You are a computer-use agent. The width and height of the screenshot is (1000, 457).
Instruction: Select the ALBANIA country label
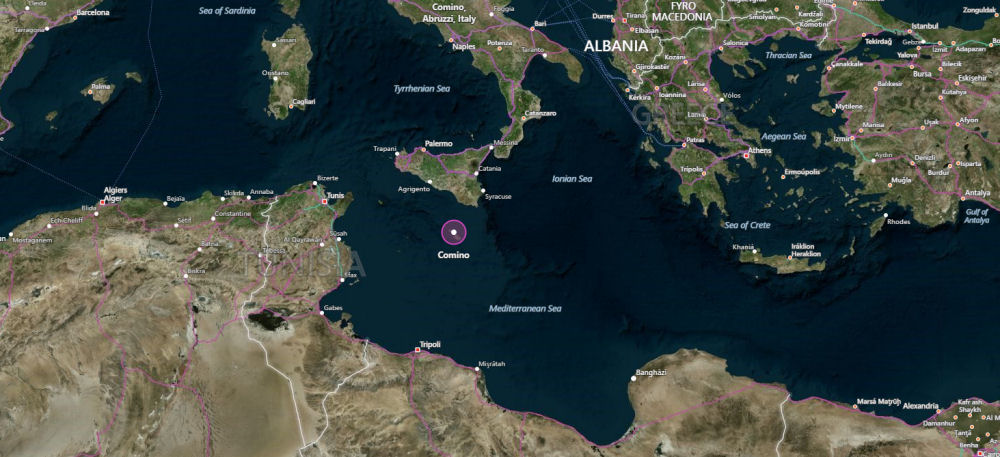pos(615,46)
